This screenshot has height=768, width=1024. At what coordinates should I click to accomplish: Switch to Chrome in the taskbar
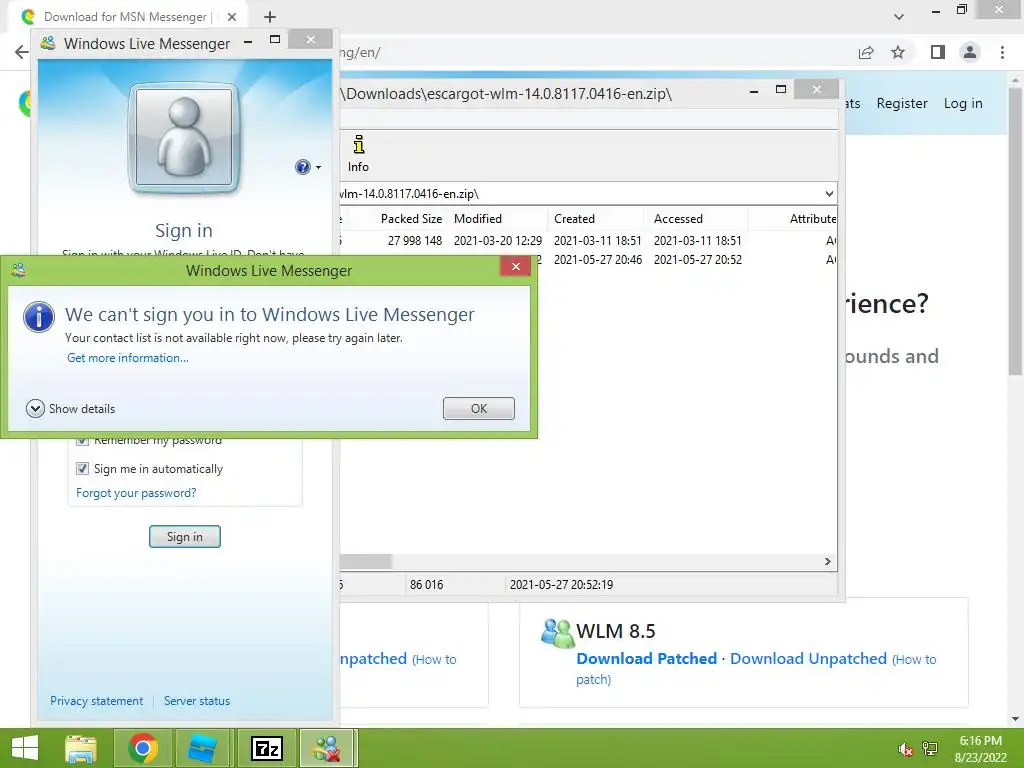point(143,748)
